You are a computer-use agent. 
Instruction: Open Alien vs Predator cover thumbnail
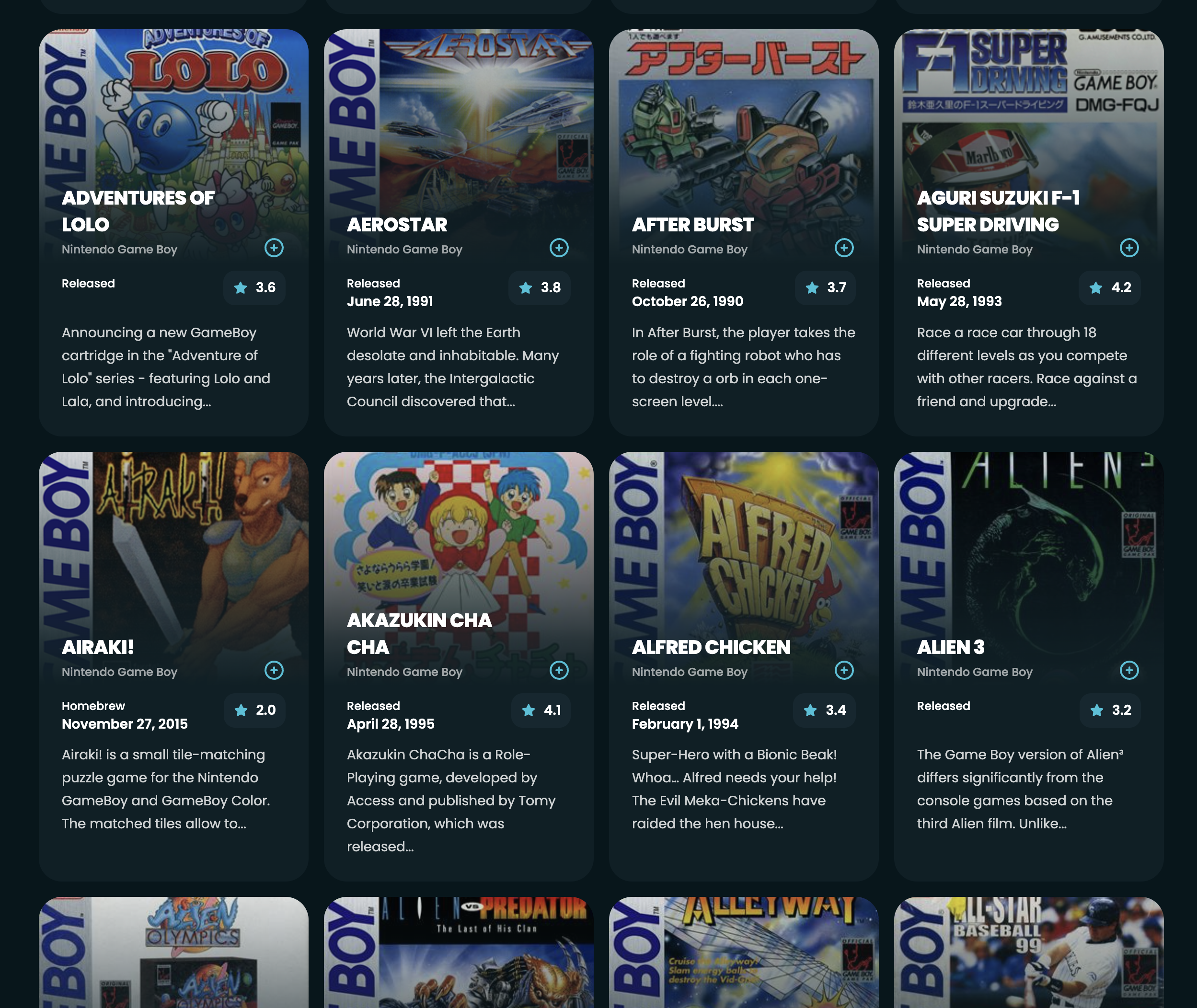(459, 952)
